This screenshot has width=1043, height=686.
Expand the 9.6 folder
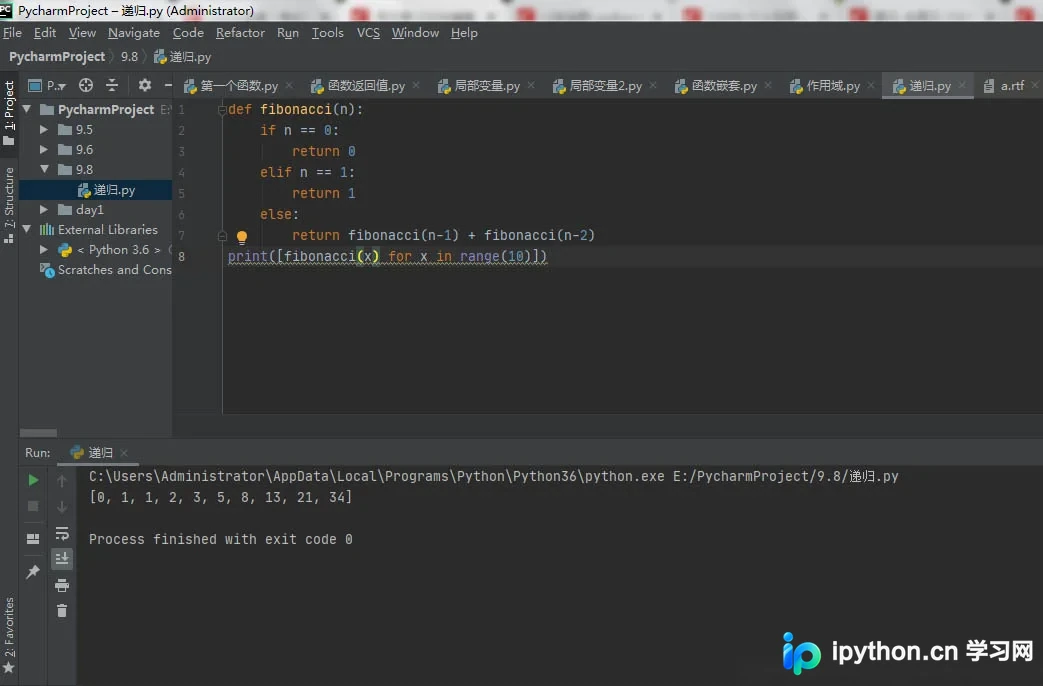click(x=44, y=150)
